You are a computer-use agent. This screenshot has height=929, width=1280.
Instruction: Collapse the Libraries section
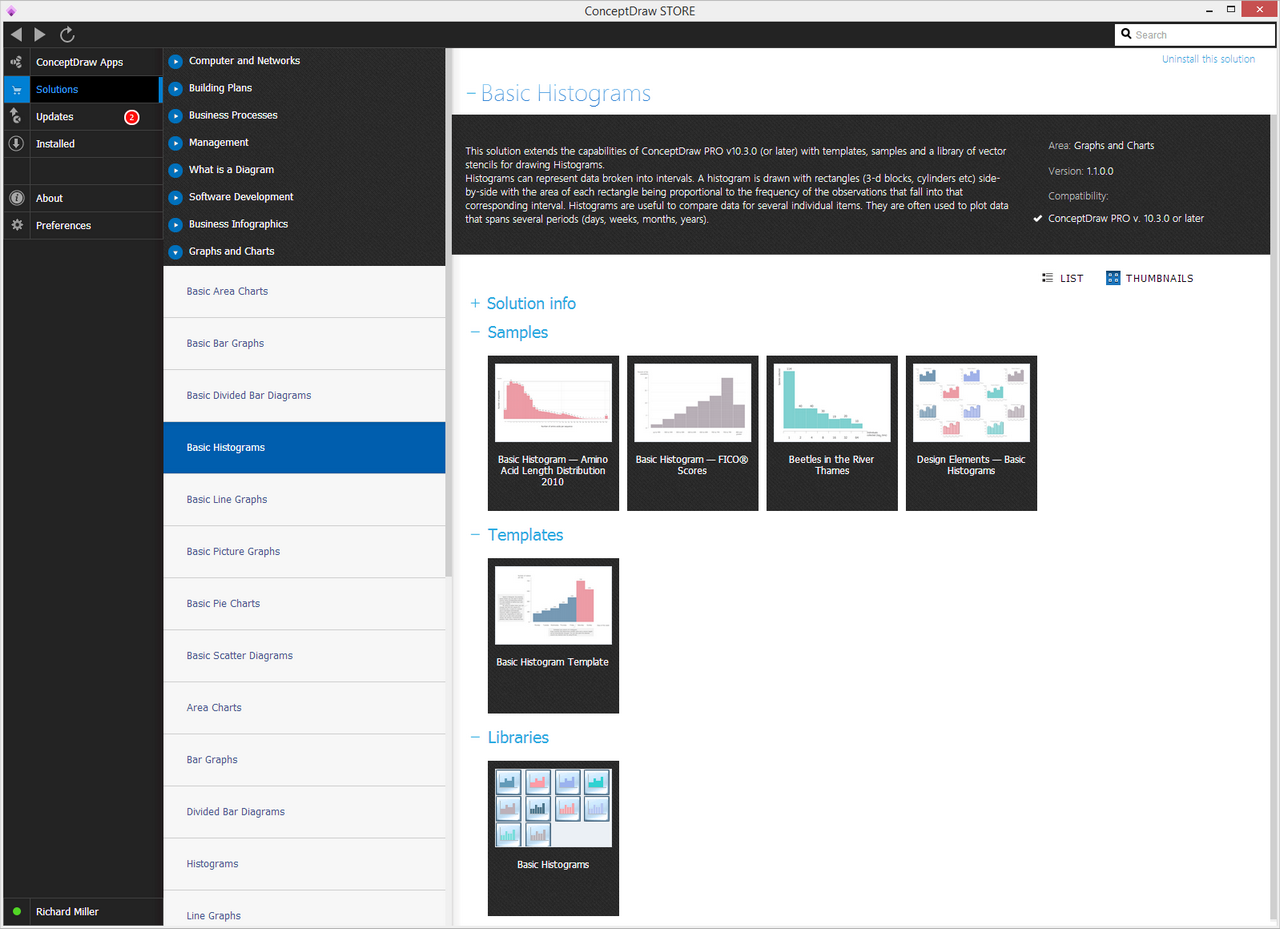click(475, 738)
